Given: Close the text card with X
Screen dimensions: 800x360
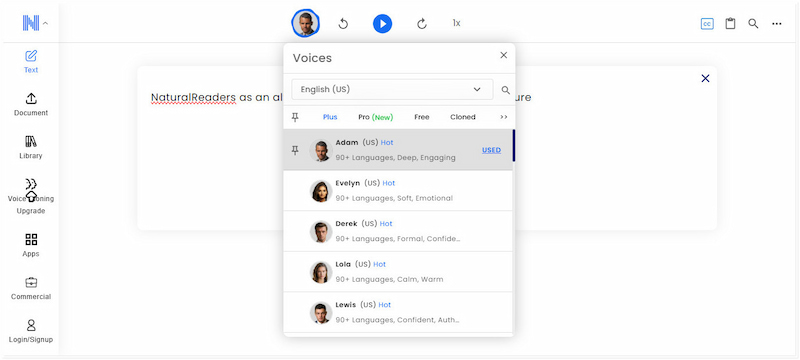Looking at the screenshot, I should pyautogui.click(x=705, y=79).
